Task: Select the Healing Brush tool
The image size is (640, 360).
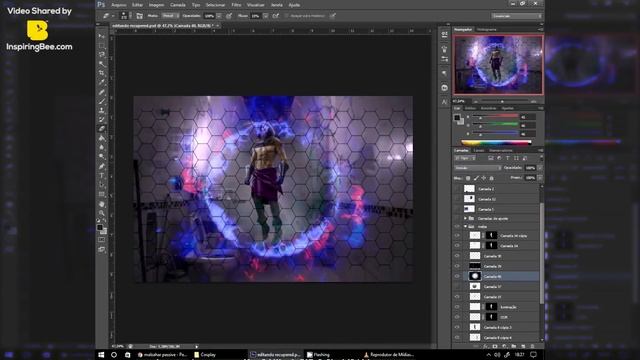Action: [102, 92]
